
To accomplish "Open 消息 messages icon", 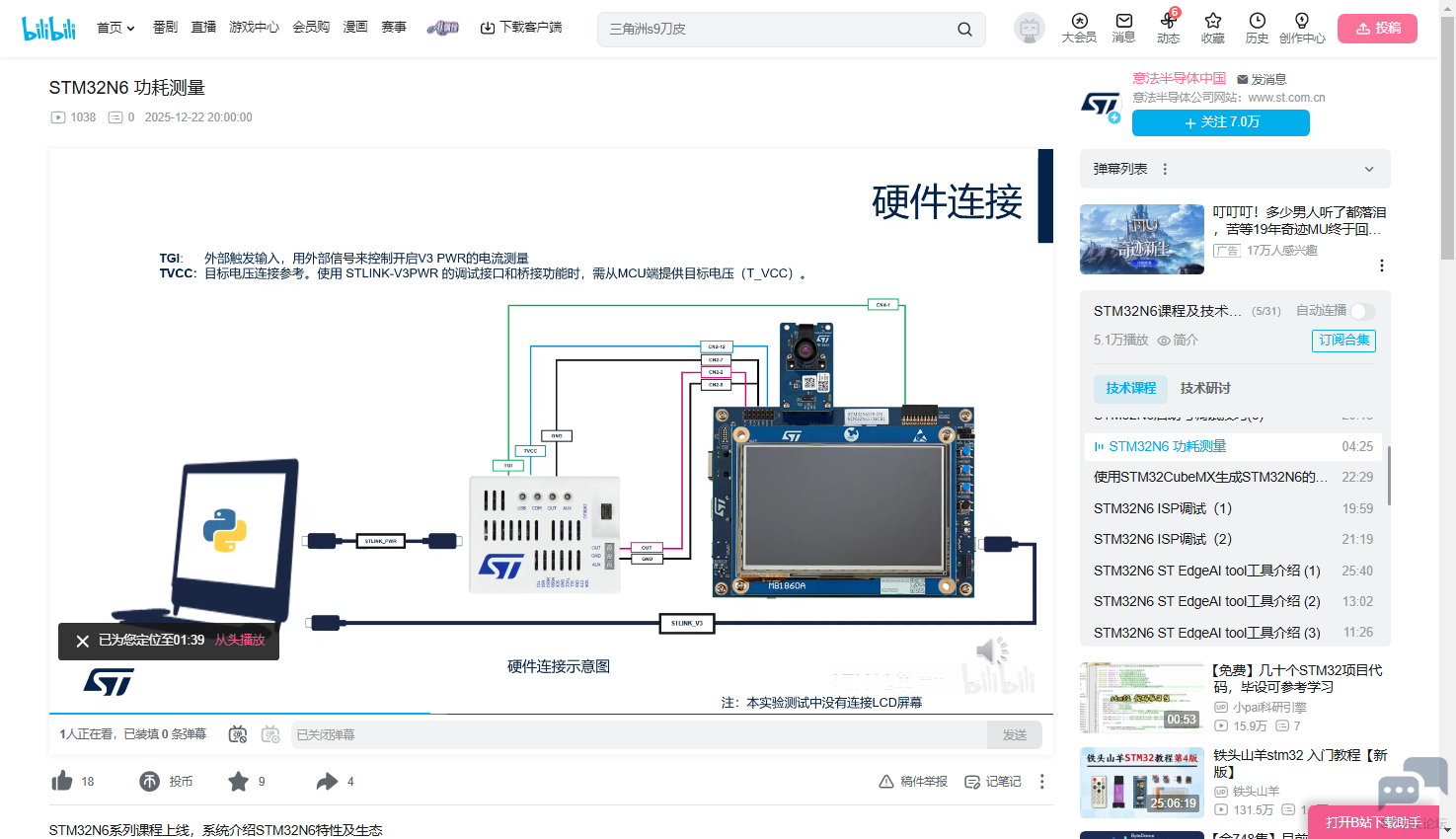I will (1123, 28).
